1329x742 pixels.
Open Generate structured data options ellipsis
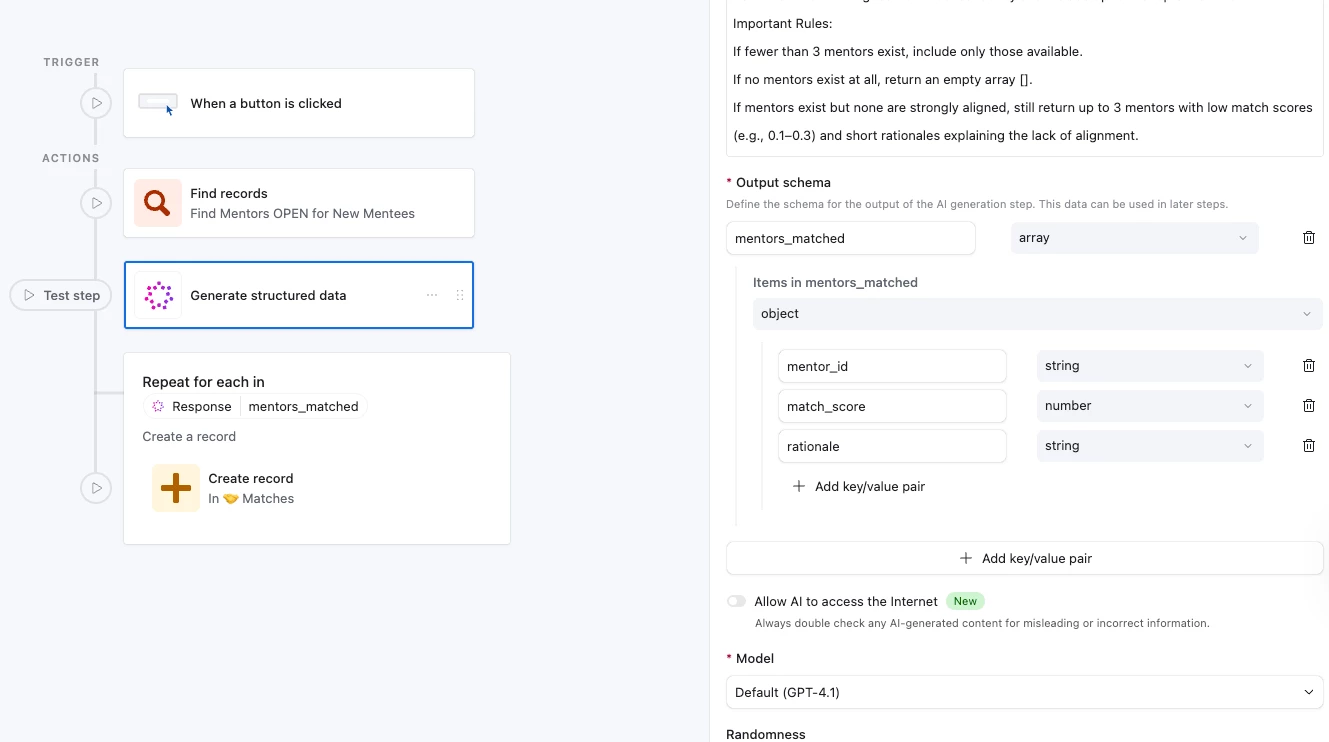point(432,295)
